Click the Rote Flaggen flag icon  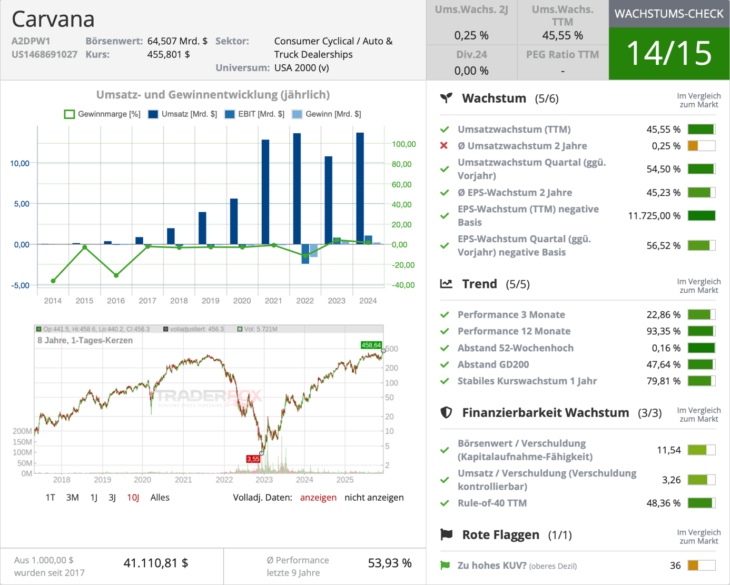[x=446, y=534]
